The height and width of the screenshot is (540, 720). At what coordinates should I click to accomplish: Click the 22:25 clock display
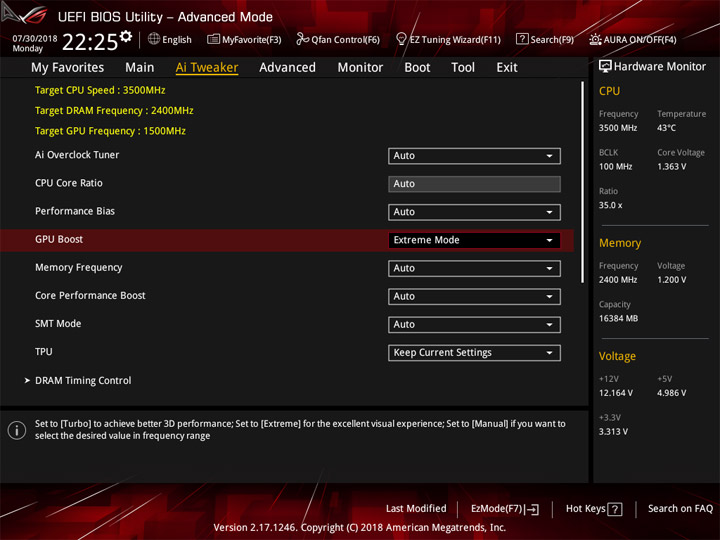pos(90,42)
